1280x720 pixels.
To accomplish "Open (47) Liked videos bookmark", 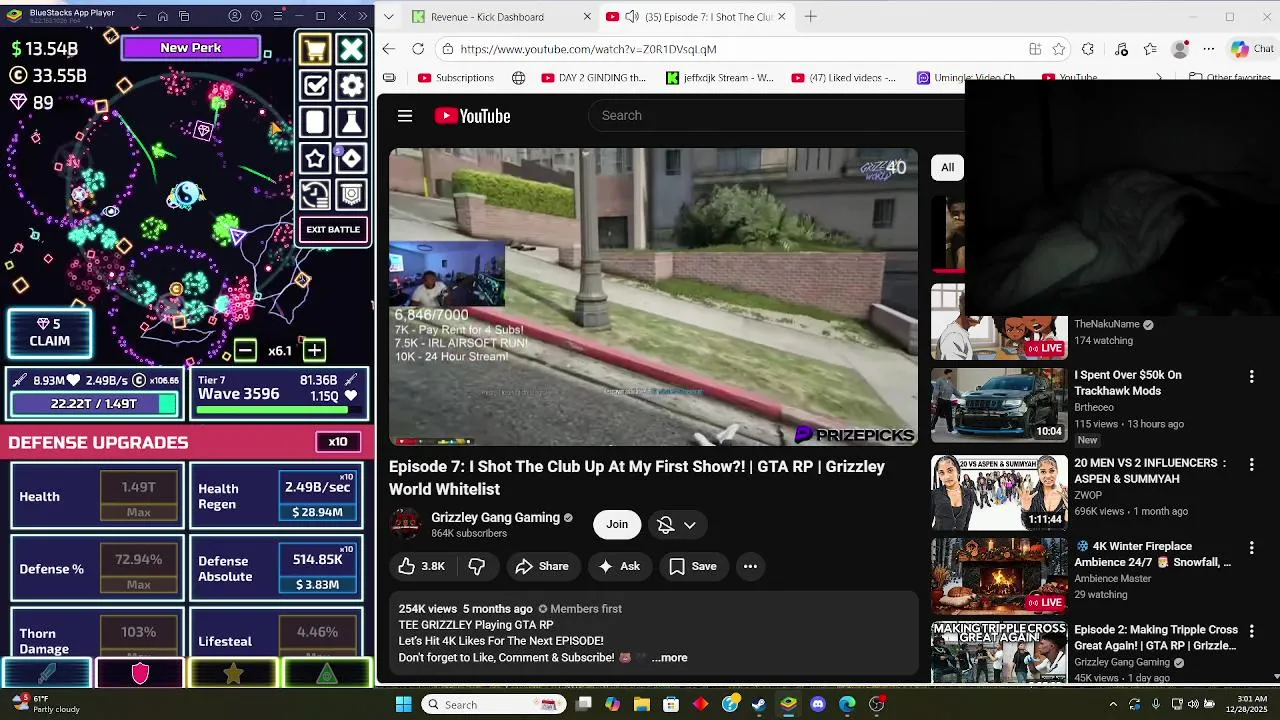I will (844, 78).
